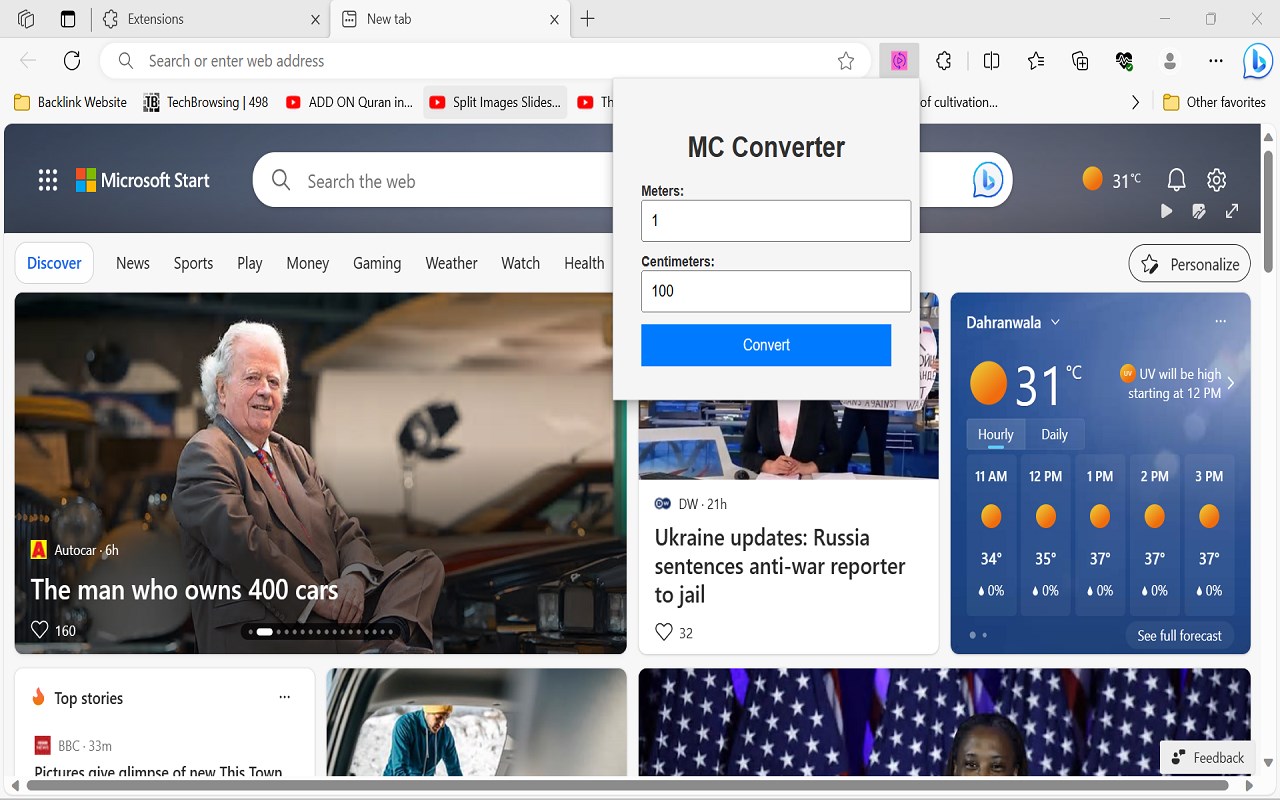Open Bing chat sidebar icon
1280x800 pixels.
1257,61
